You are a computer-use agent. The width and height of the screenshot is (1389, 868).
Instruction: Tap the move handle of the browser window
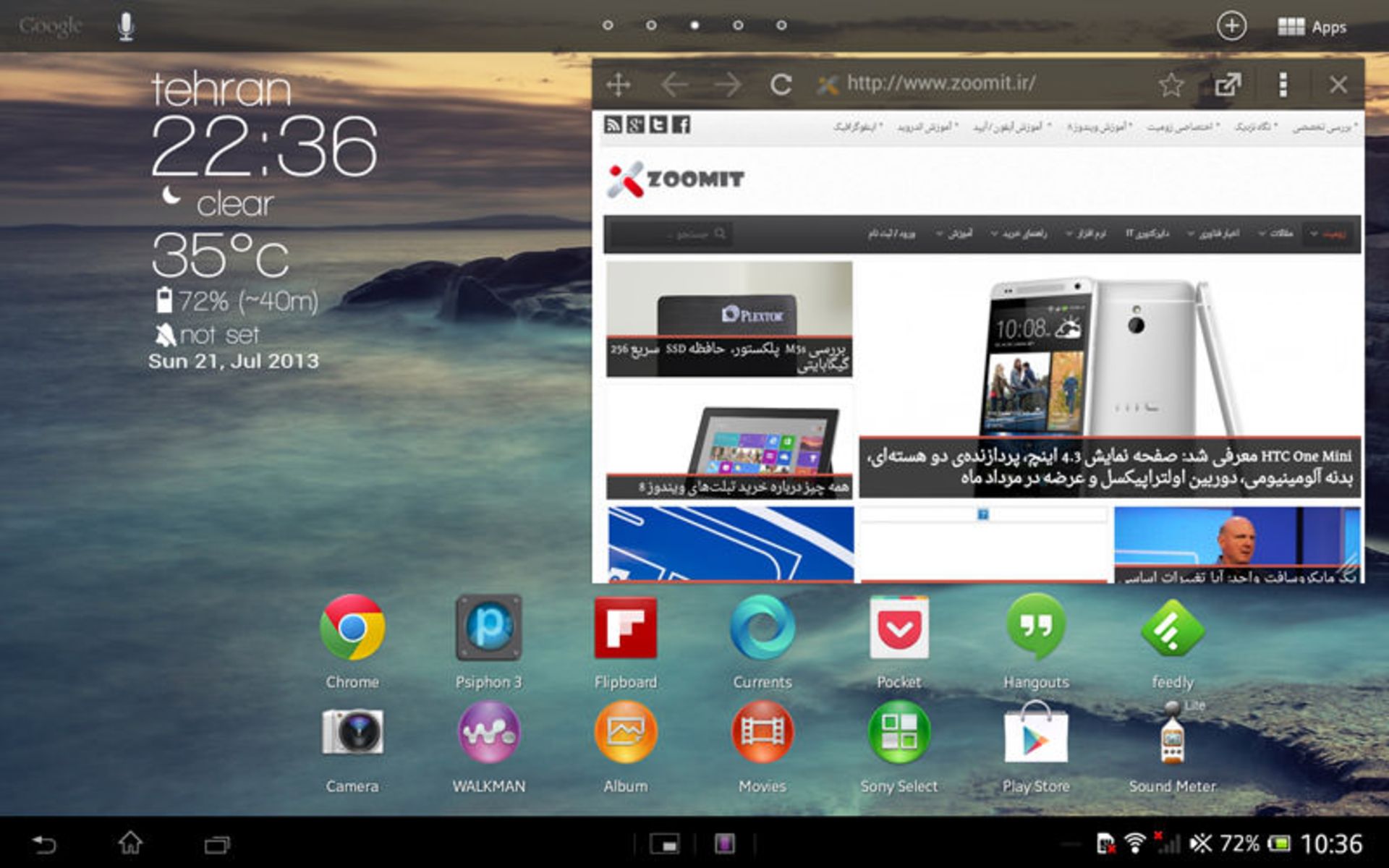click(618, 85)
